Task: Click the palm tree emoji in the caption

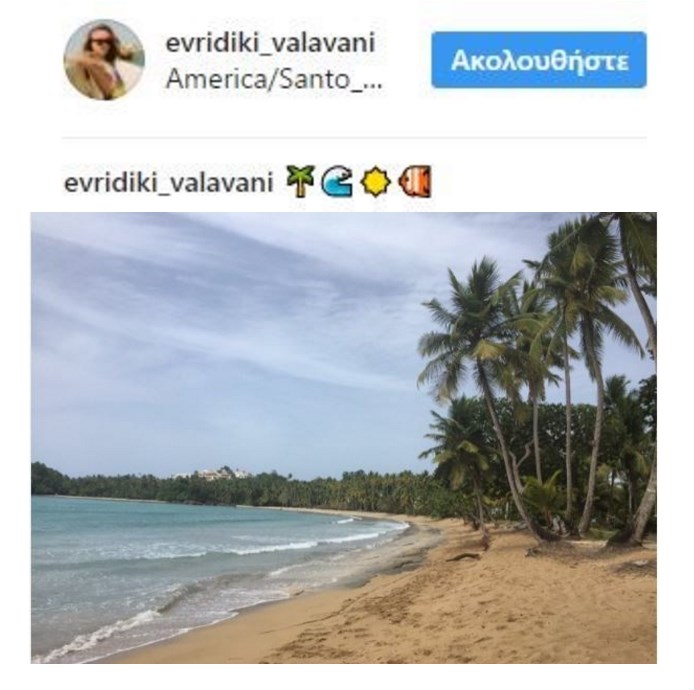Action: tap(301, 181)
